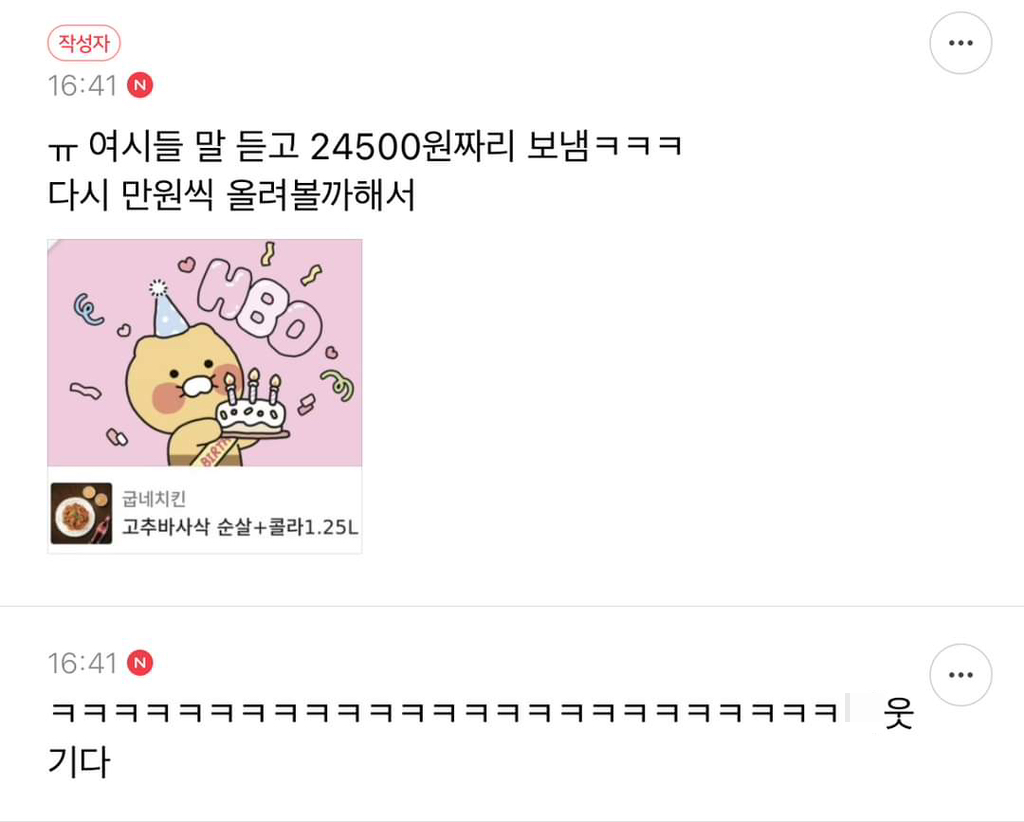Click the second comment's 16:41 timestamp
The height and width of the screenshot is (822, 1024).
(x=82, y=663)
